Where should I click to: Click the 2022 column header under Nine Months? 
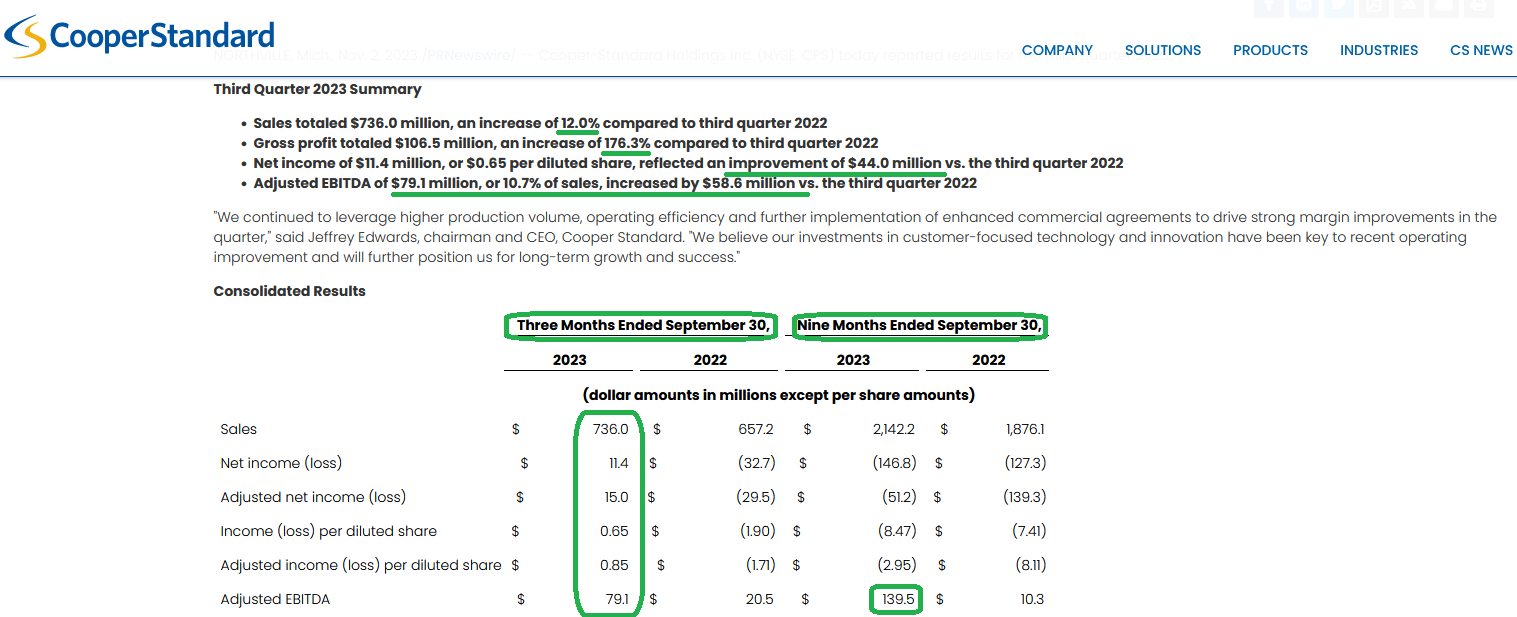tap(989, 360)
